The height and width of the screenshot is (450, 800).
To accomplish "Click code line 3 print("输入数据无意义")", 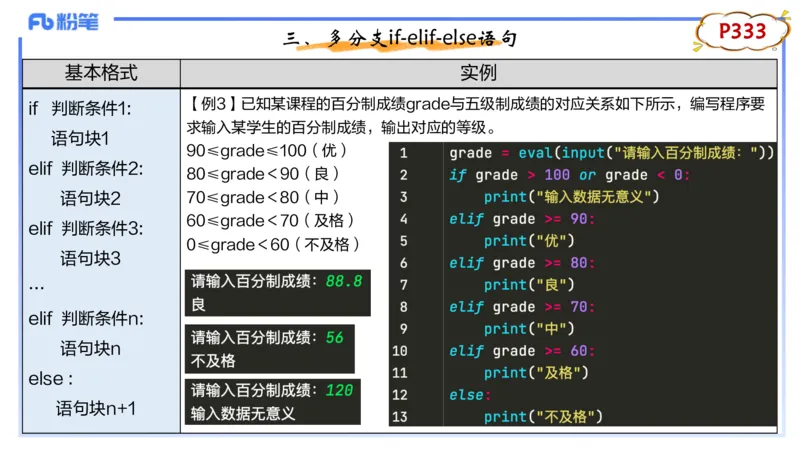I will click(571, 196).
